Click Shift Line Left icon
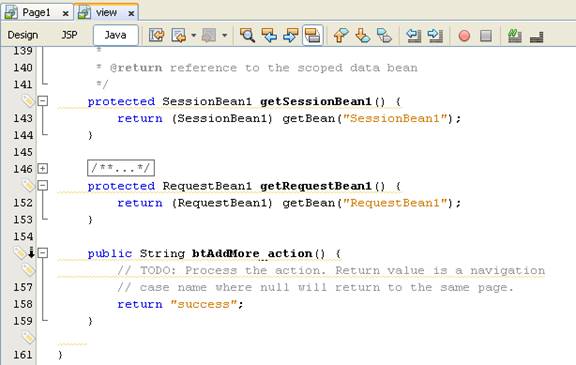The height and width of the screenshot is (365, 576). [414, 36]
